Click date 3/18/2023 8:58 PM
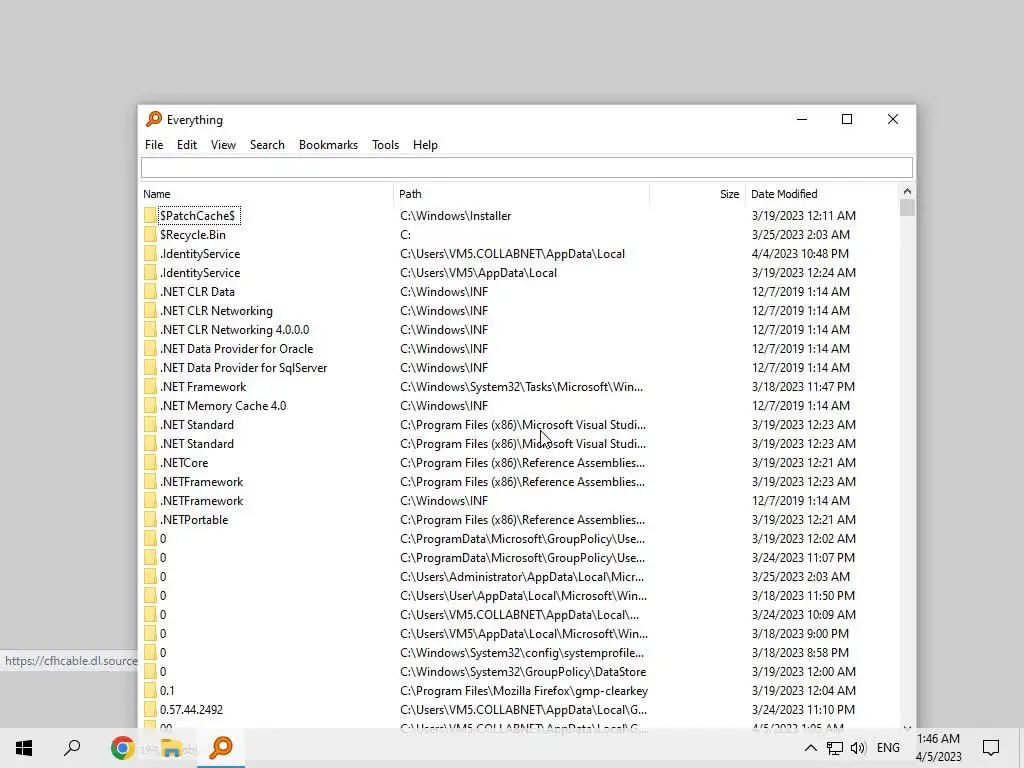The width and height of the screenshot is (1024, 768). point(800,652)
